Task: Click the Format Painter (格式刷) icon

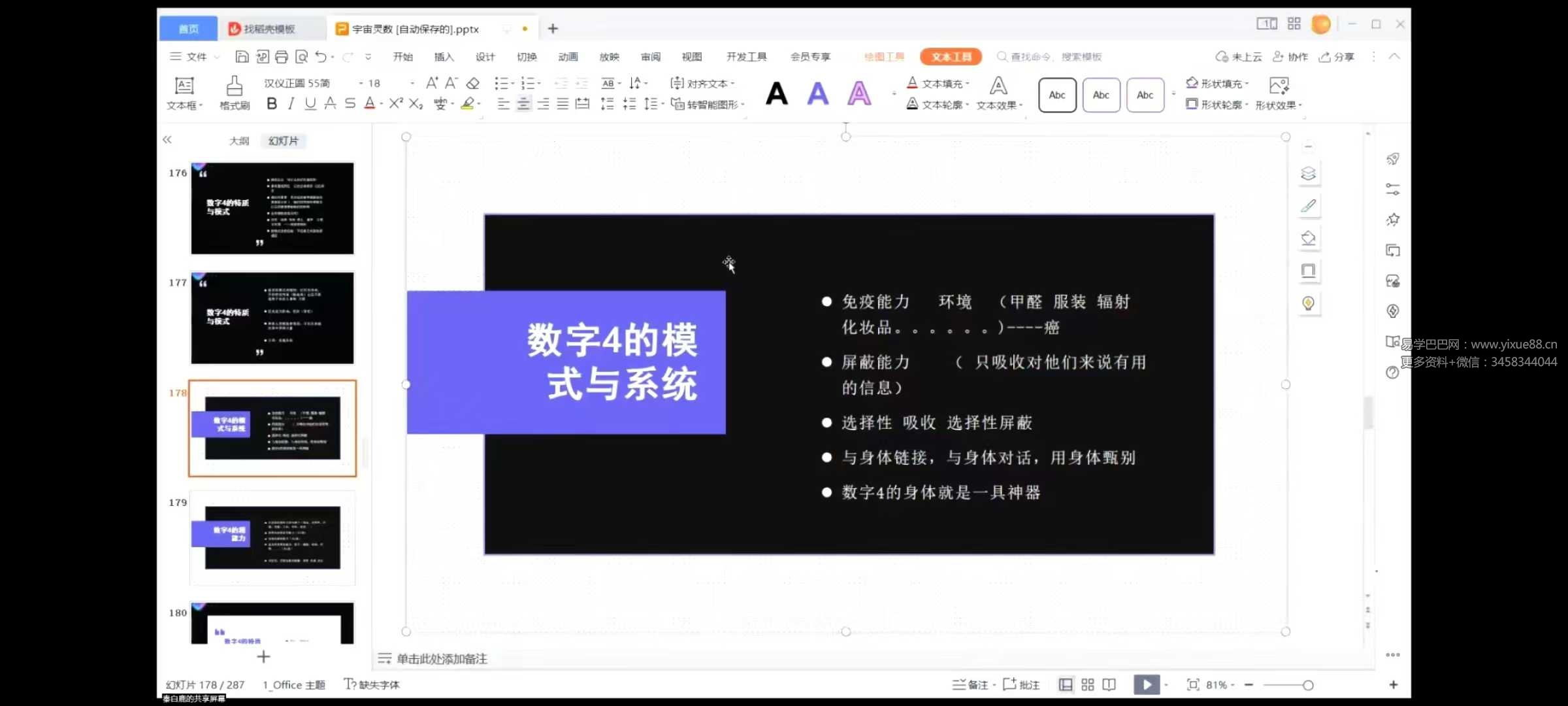Action: coord(235,87)
